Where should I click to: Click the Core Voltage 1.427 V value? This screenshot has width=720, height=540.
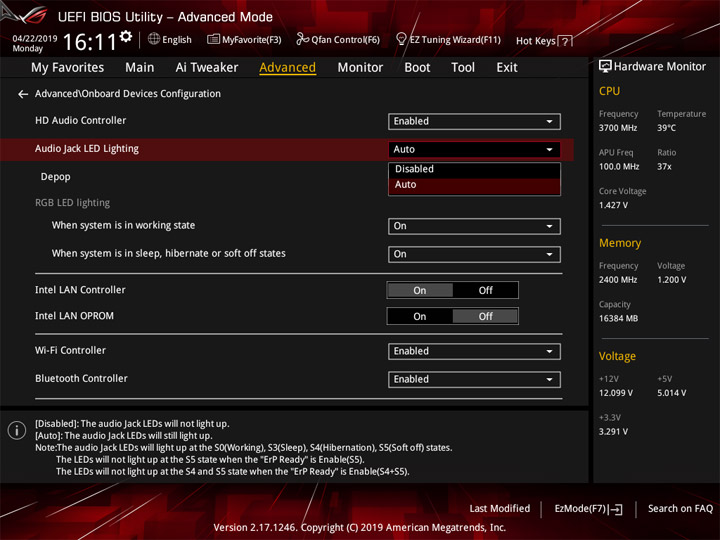pos(613,205)
